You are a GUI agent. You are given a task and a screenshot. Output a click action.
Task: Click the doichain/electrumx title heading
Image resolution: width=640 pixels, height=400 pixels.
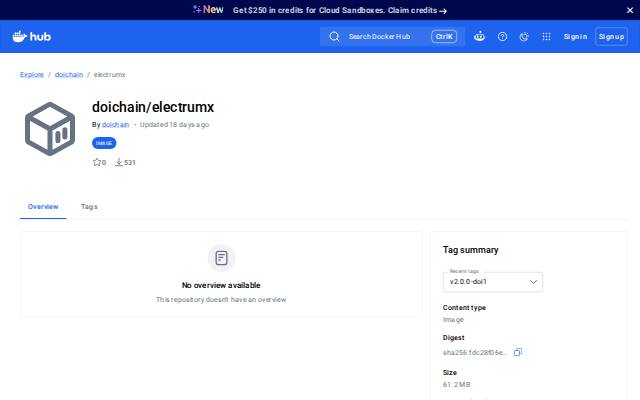(x=153, y=107)
